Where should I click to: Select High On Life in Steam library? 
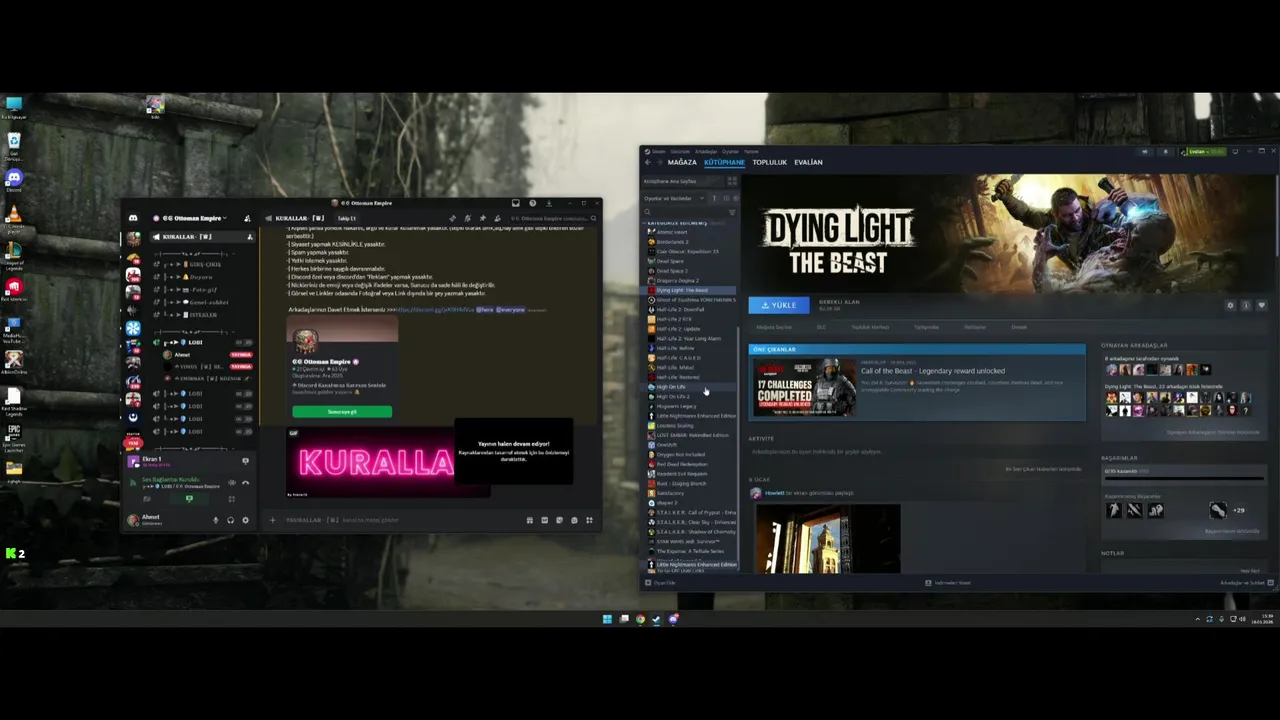[x=671, y=387]
